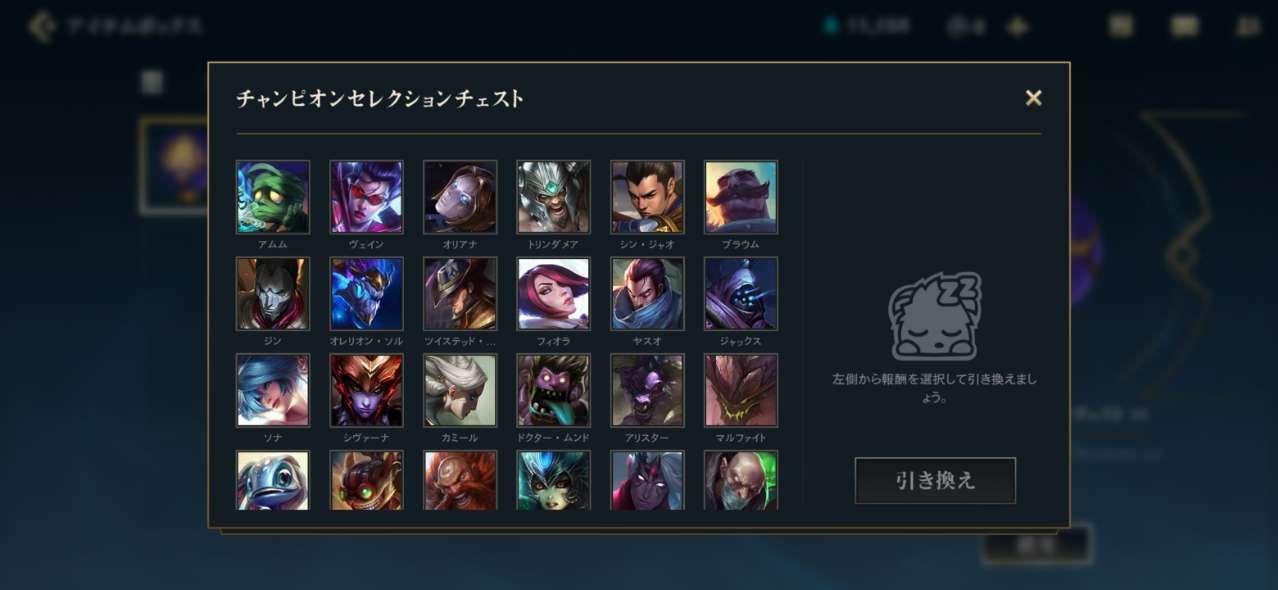The image size is (1278, 590).
Task: Select the フィオラ champion icon
Action: (554, 294)
